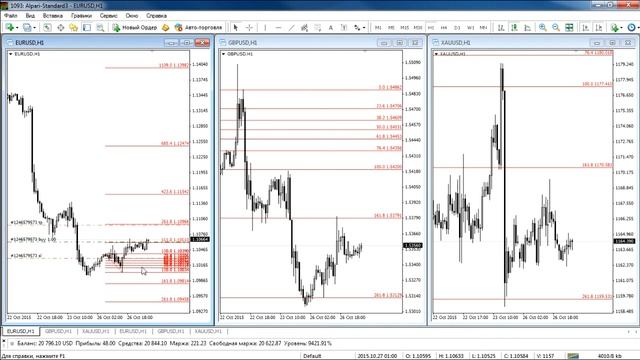This screenshot has height=360, width=640.
Task: Open the Strategy Tester
Action: 100,27
